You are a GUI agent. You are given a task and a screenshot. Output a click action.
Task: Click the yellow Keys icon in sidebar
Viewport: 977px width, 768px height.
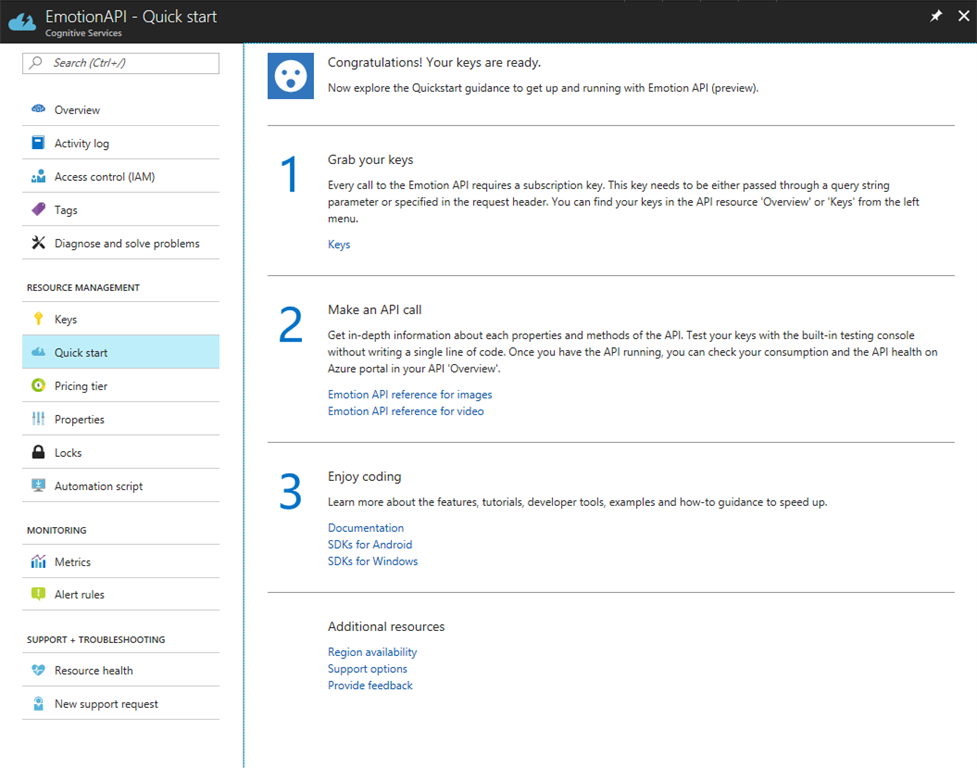tap(38, 319)
